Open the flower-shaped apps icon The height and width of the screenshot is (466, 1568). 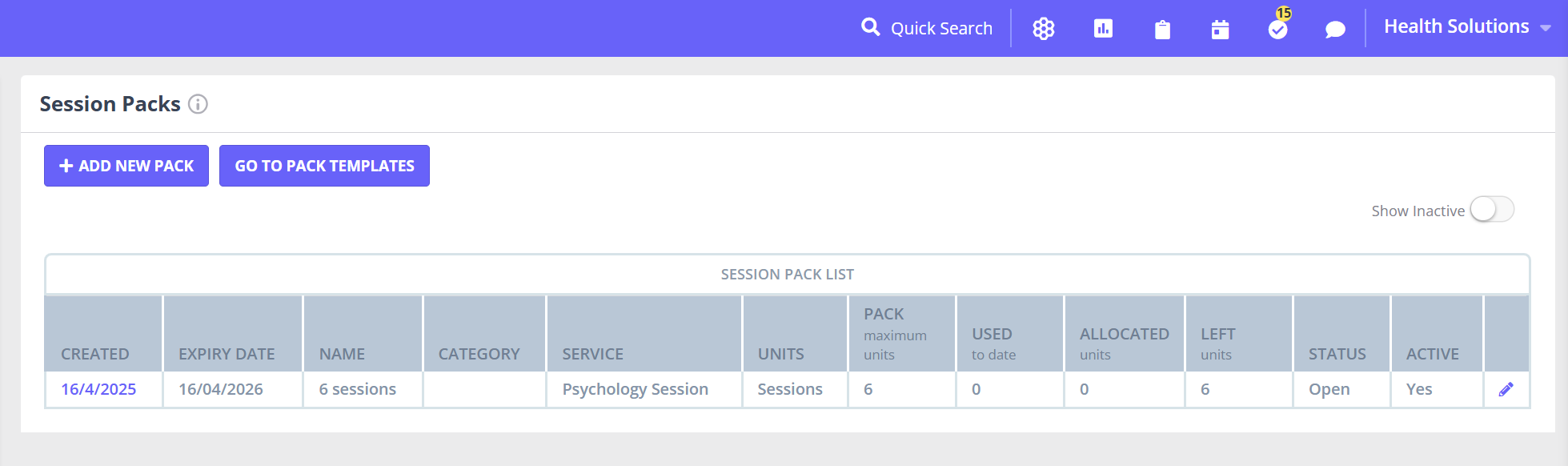coord(1044,29)
